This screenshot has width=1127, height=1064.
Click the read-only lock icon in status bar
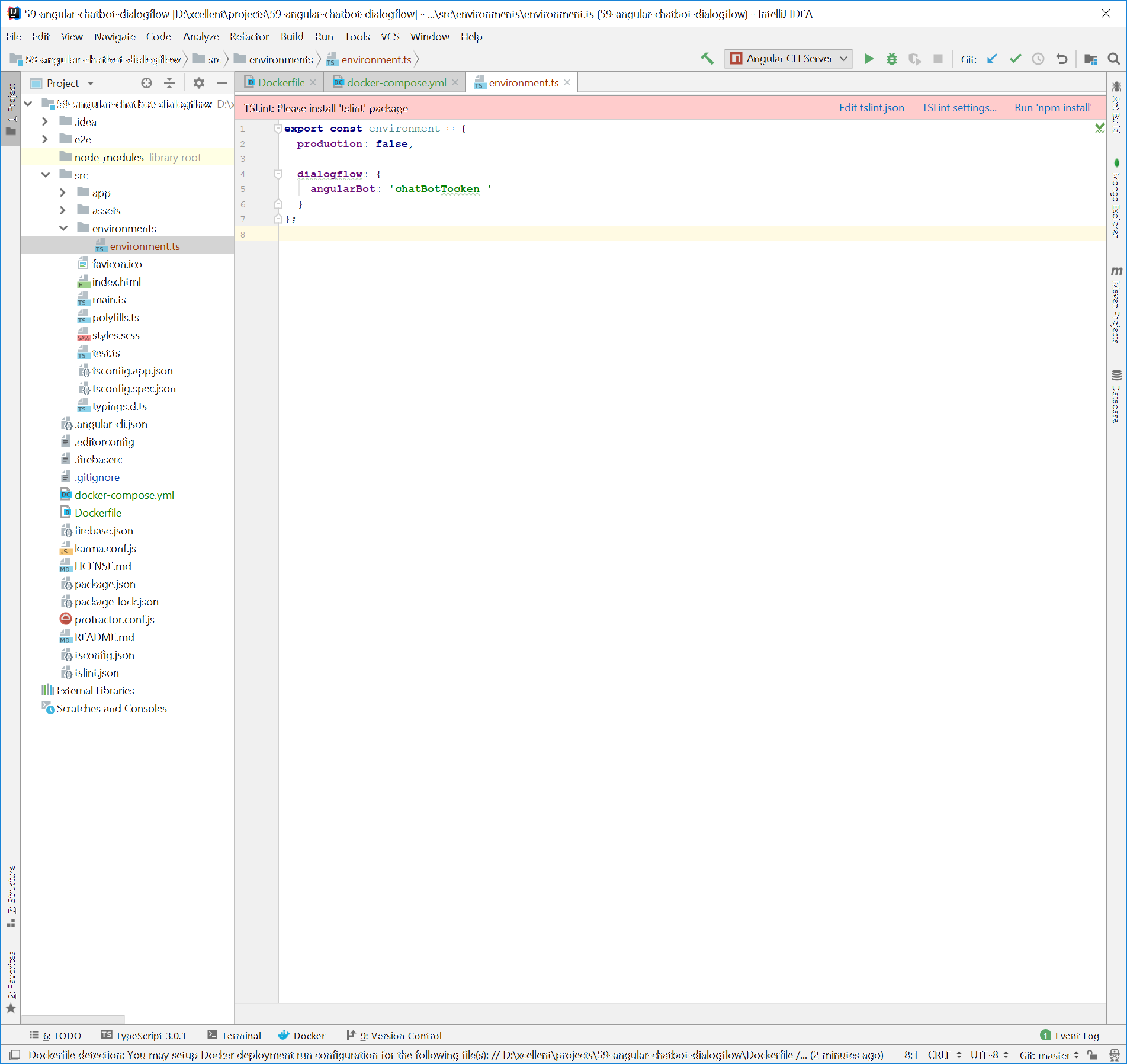pos(1092,1055)
